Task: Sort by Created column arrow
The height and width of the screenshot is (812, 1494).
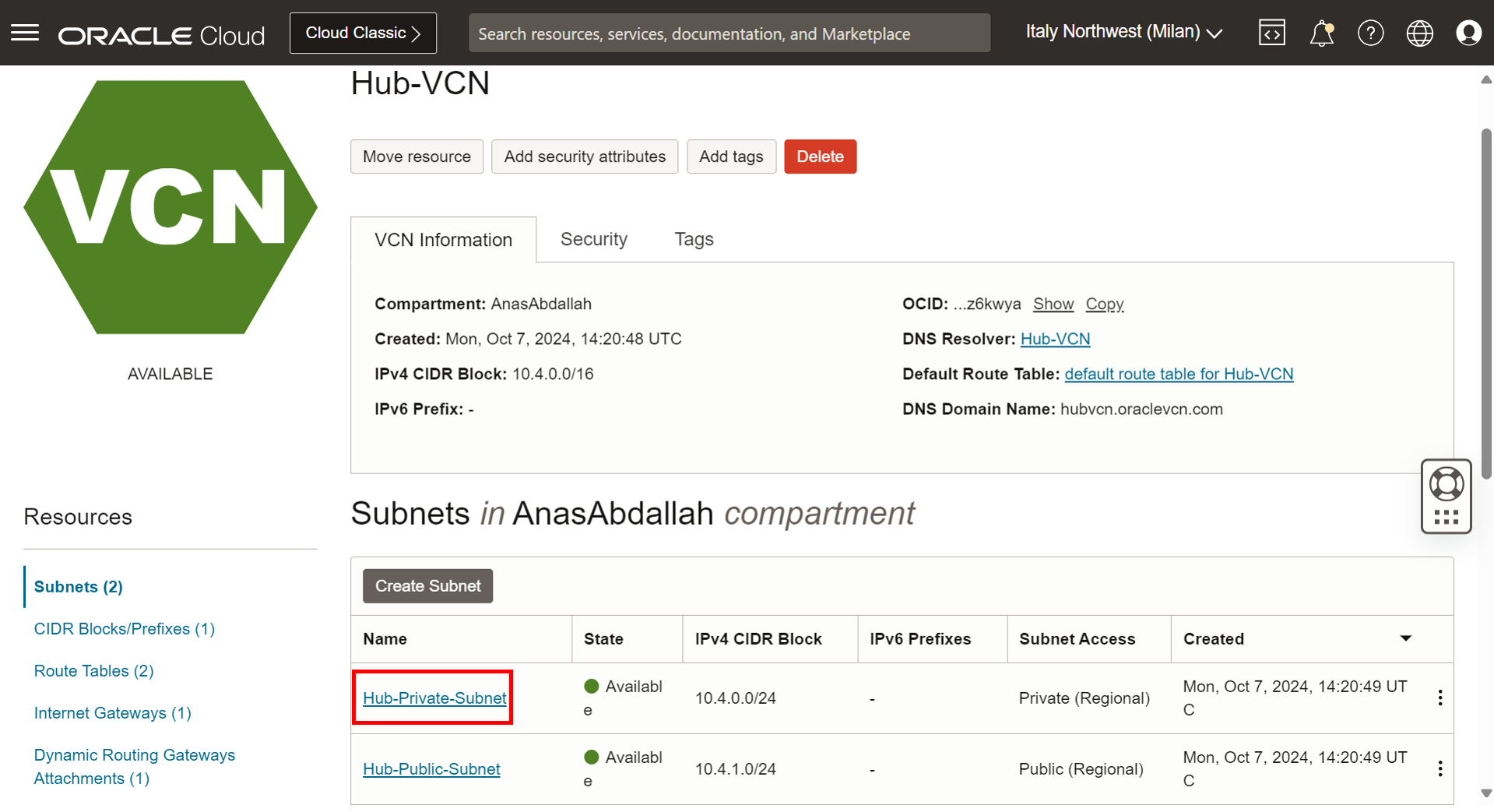Action: point(1405,638)
